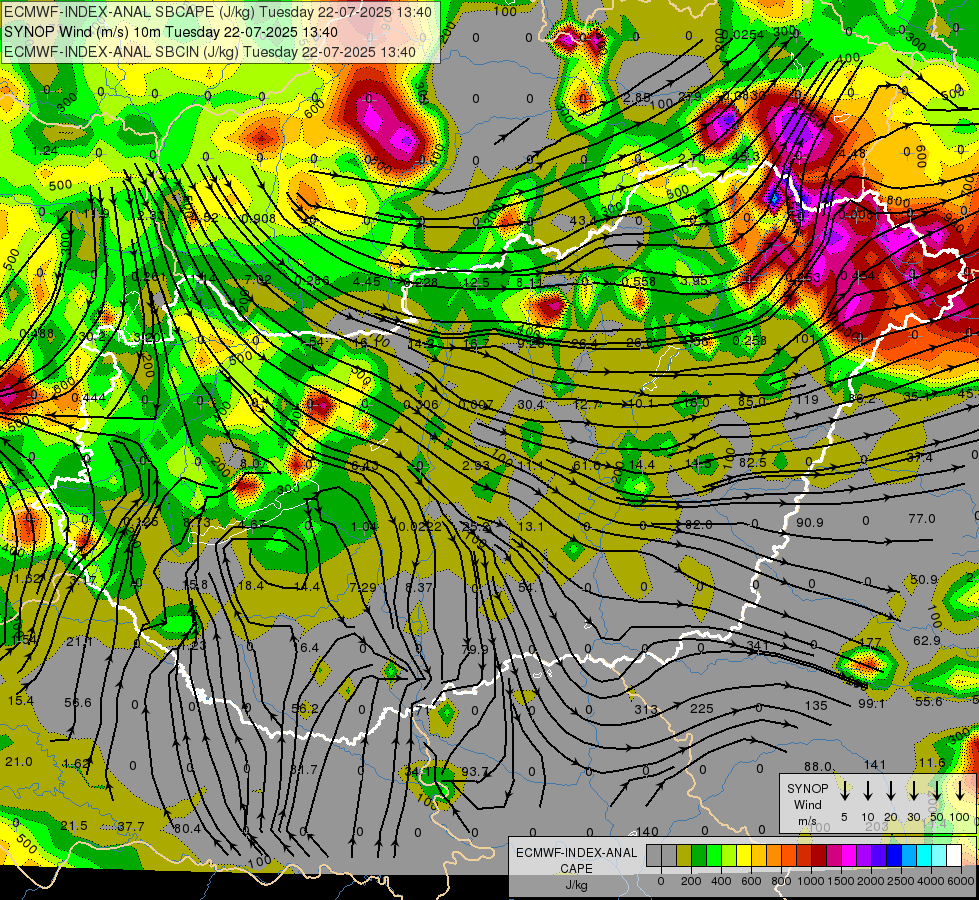Click the 18.4 value on the map
Screen dimensions: 979x900
pyautogui.click(x=250, y=585)
